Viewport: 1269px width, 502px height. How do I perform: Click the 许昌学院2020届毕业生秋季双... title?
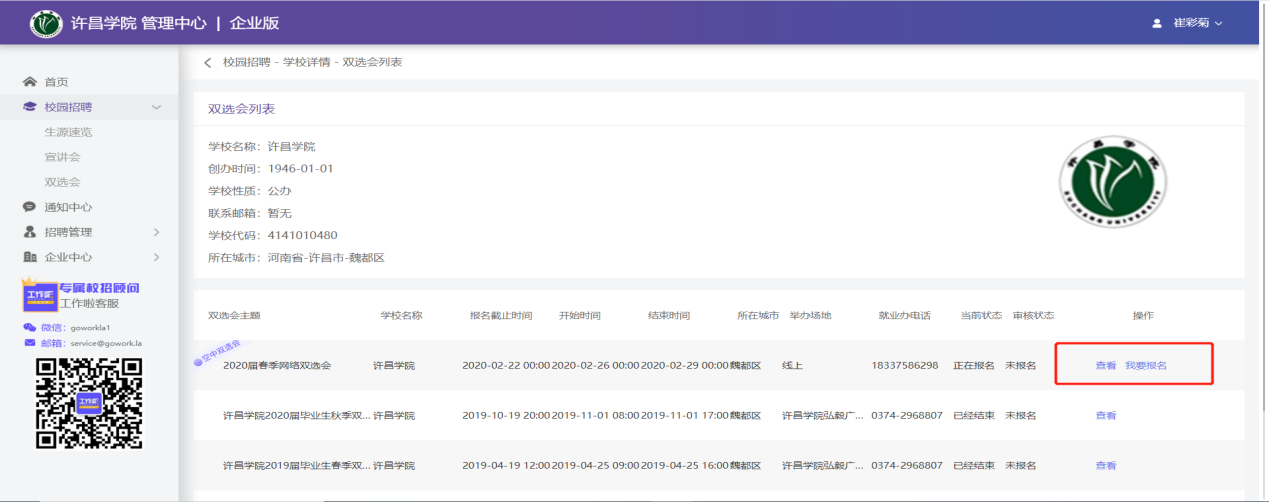tap(296, 415)
